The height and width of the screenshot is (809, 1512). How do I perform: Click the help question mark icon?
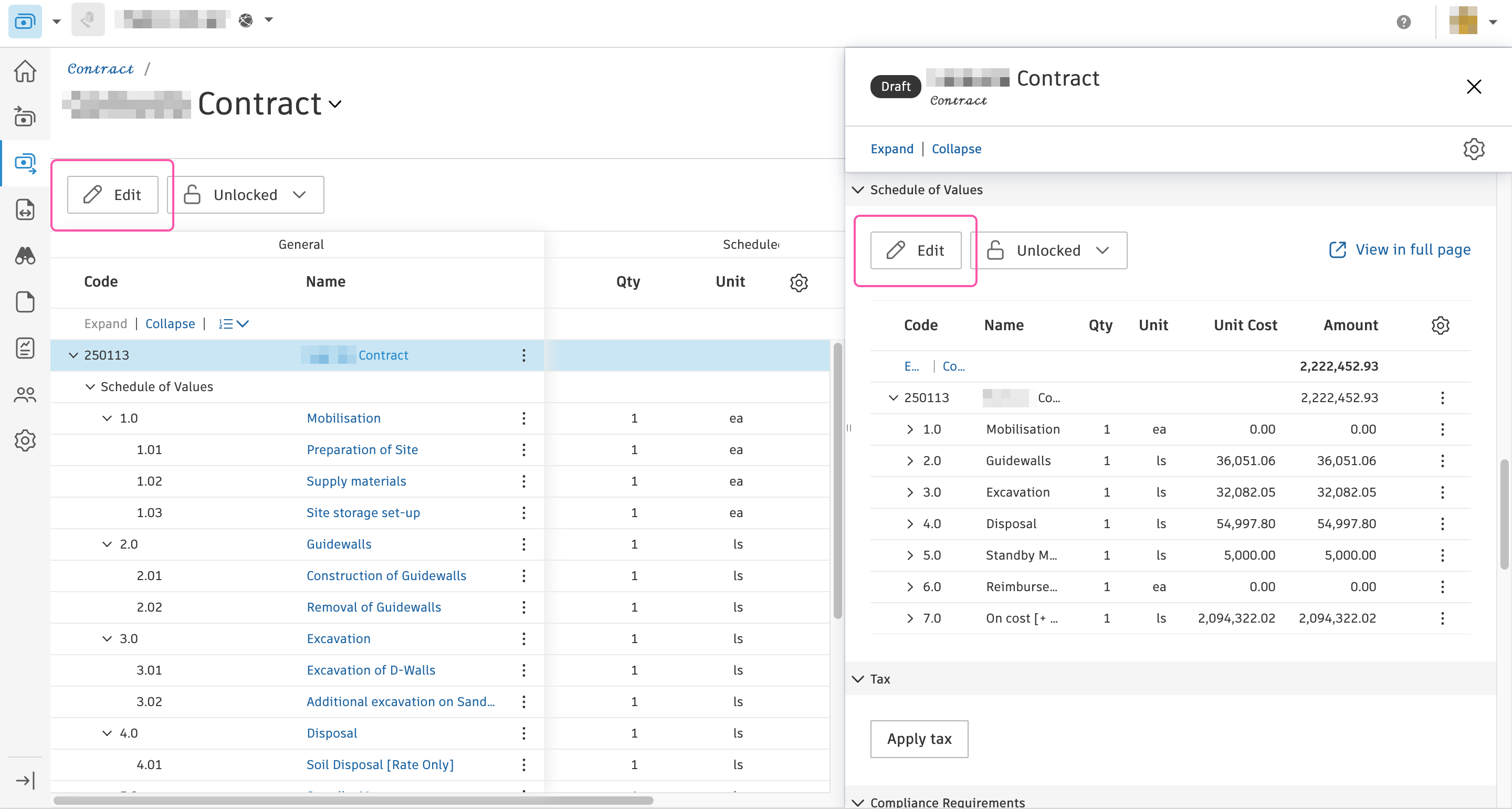pyautogui.click(x=1403, y=22)
